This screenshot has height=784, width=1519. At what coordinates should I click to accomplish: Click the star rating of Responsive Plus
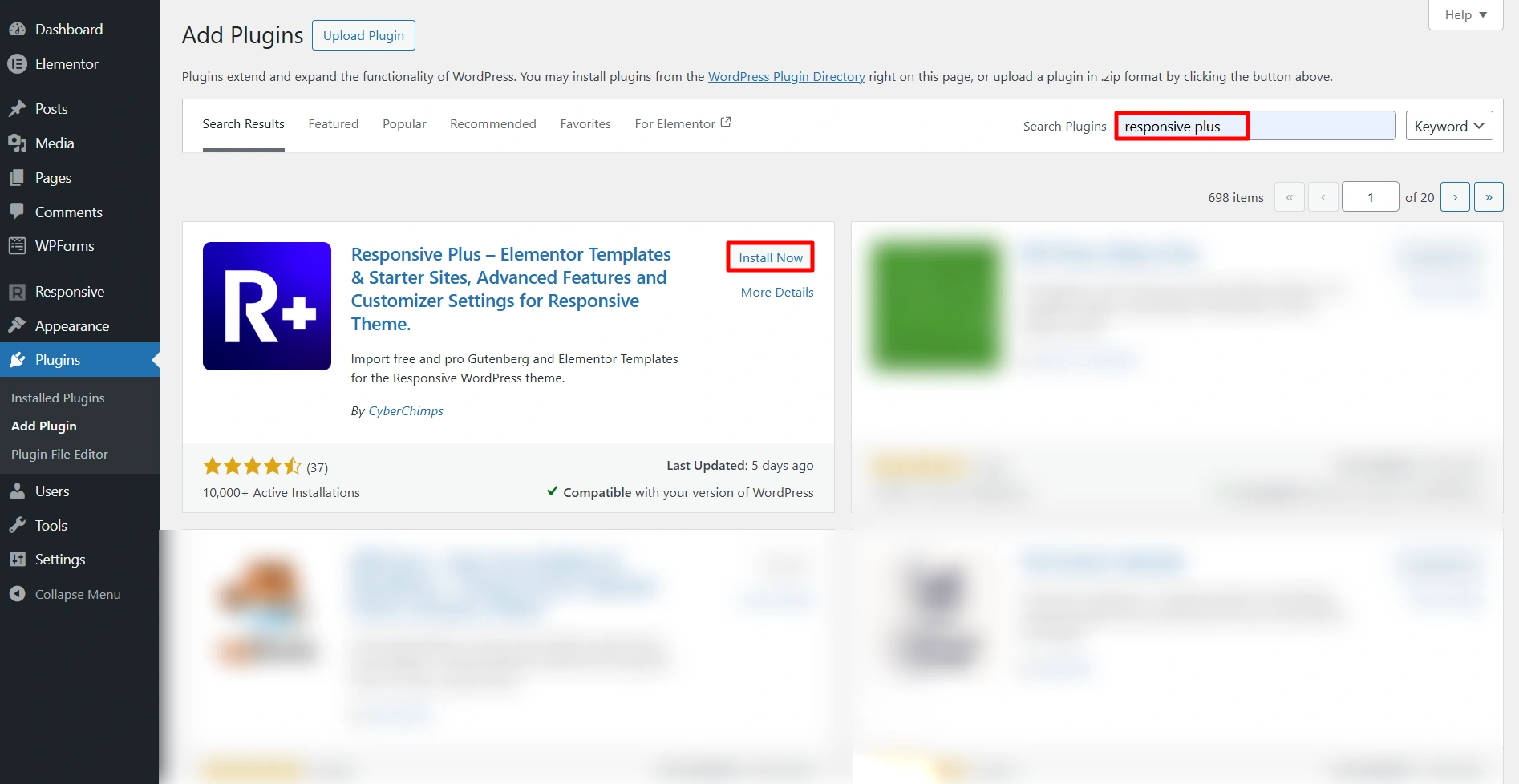[x=252, y=467]
